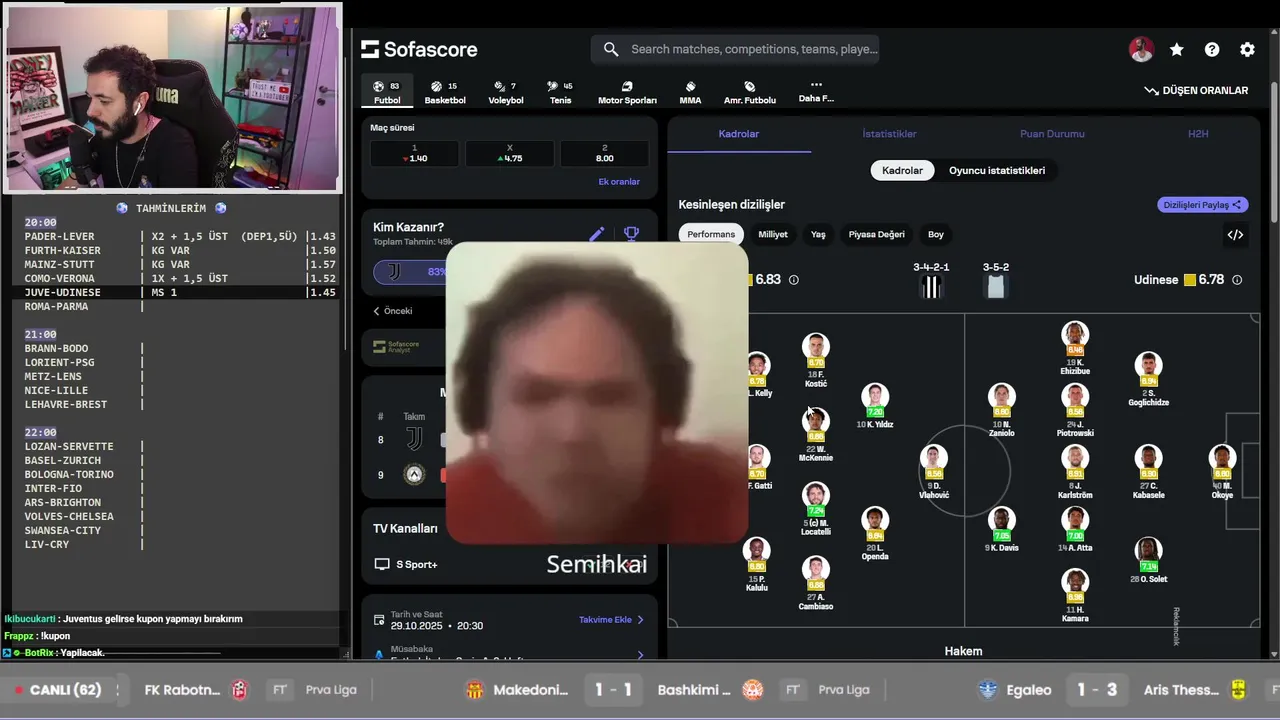This screenshot has width=1280, height=720.
Task: Click Makedonija team crest in ticker
Action: 476,690
